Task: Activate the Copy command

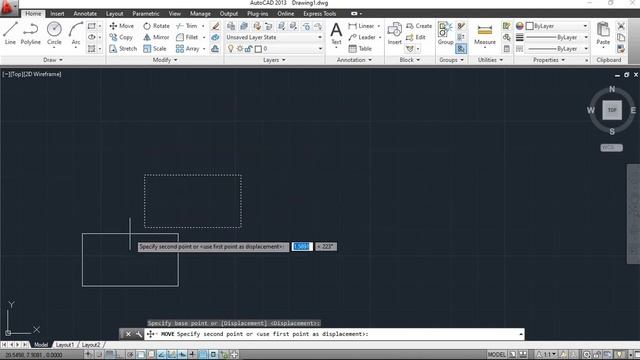Action: click(121, 37)
